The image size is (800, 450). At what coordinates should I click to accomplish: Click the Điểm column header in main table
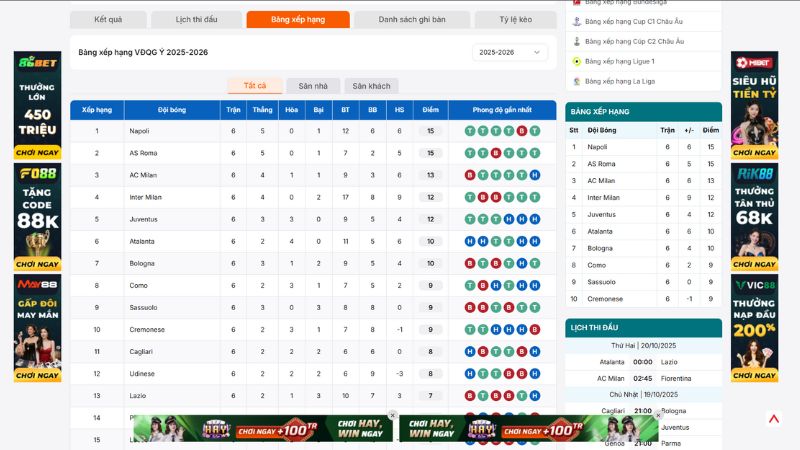point(430,109)
